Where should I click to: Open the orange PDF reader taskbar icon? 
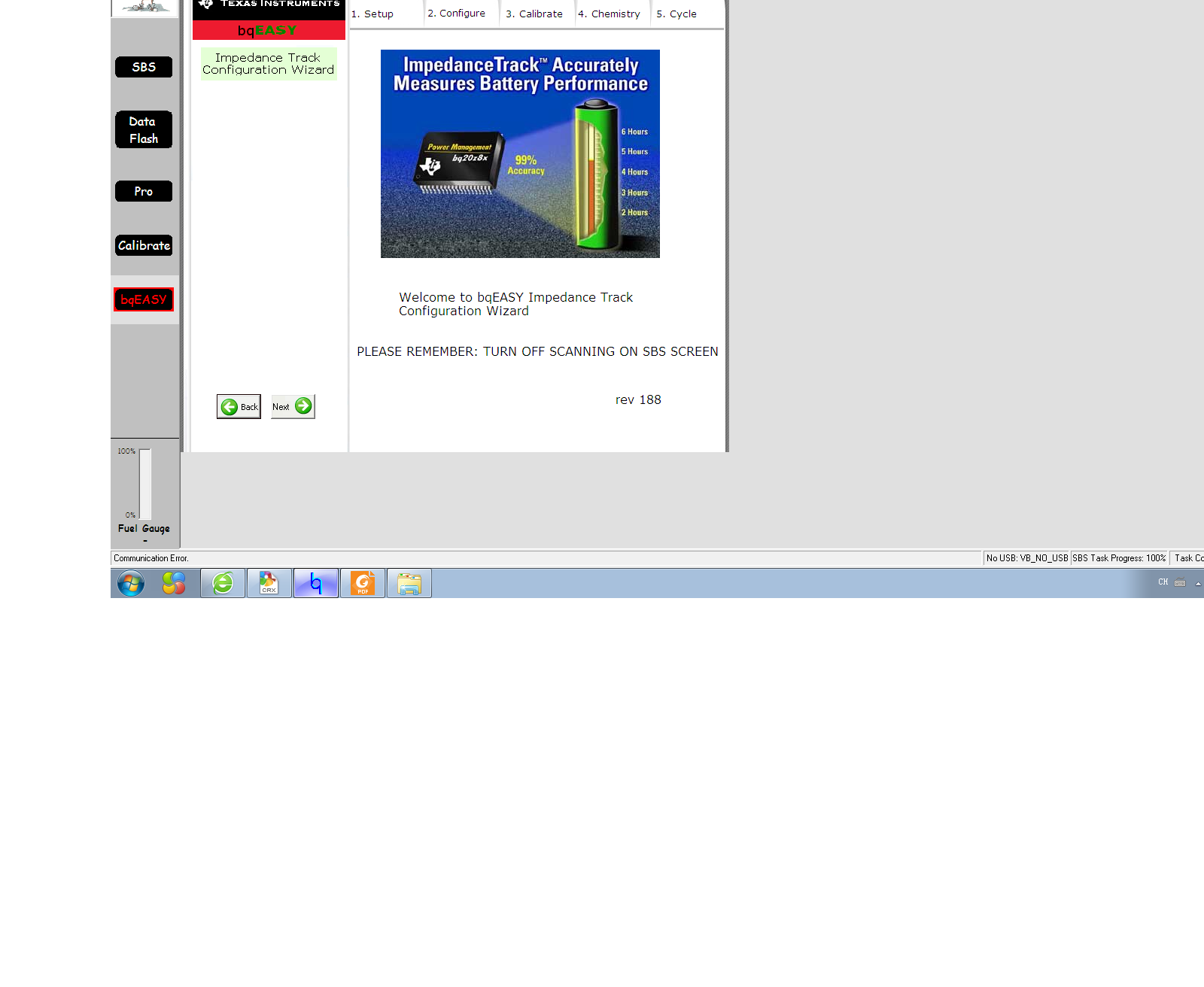coord(363,583)
